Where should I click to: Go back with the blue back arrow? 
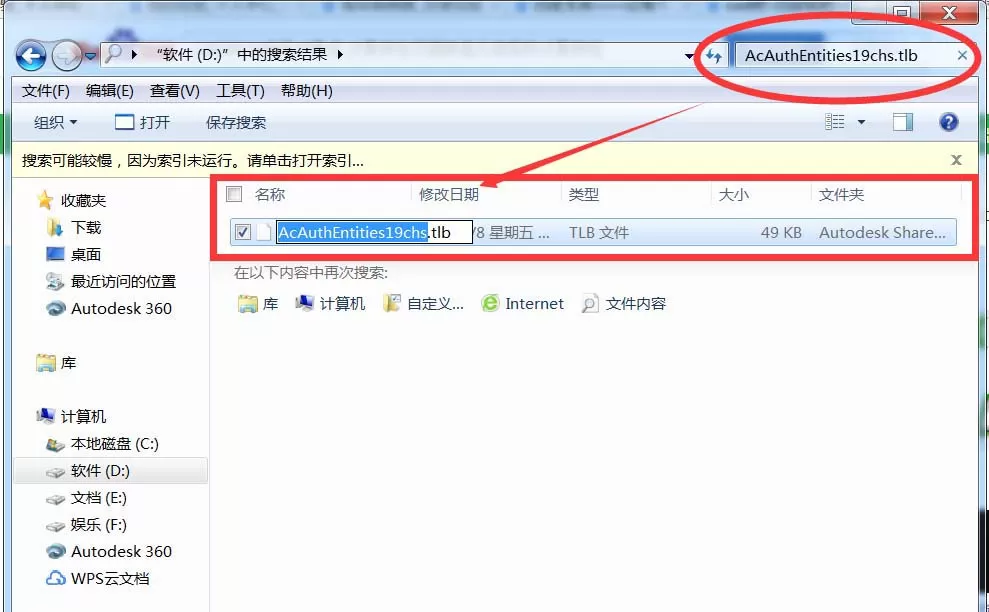click(31, 56)
